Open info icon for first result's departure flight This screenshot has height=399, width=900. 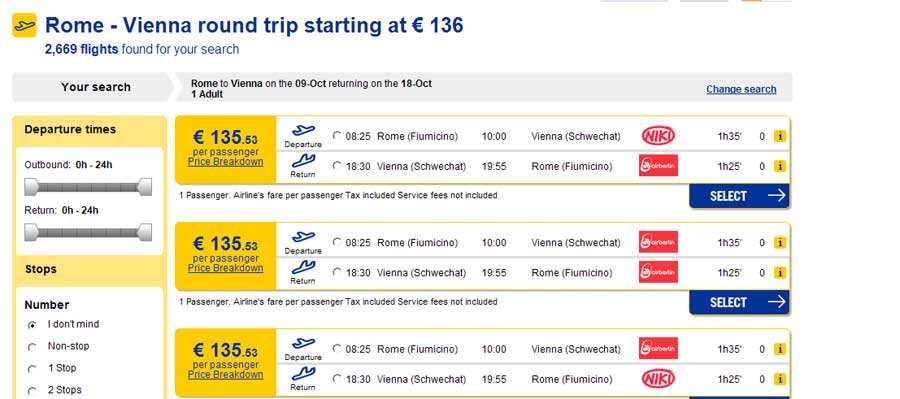click(x=779, y=137)
